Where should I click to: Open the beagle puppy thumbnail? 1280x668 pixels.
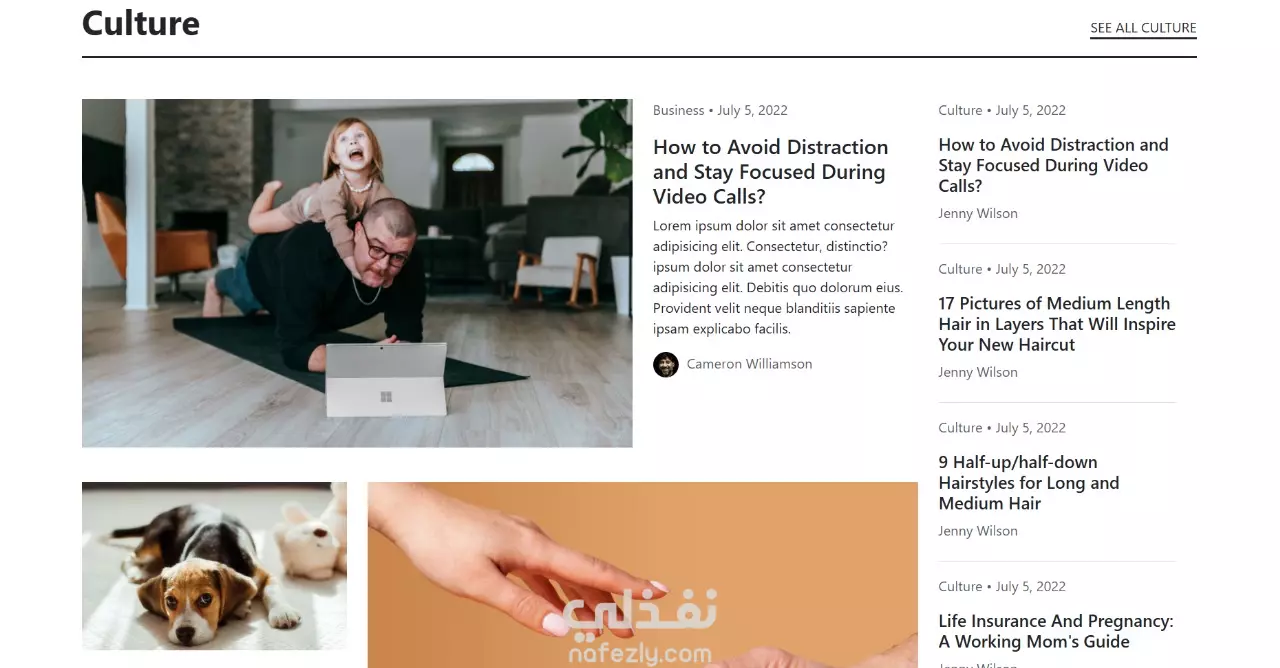pos(214,566)
